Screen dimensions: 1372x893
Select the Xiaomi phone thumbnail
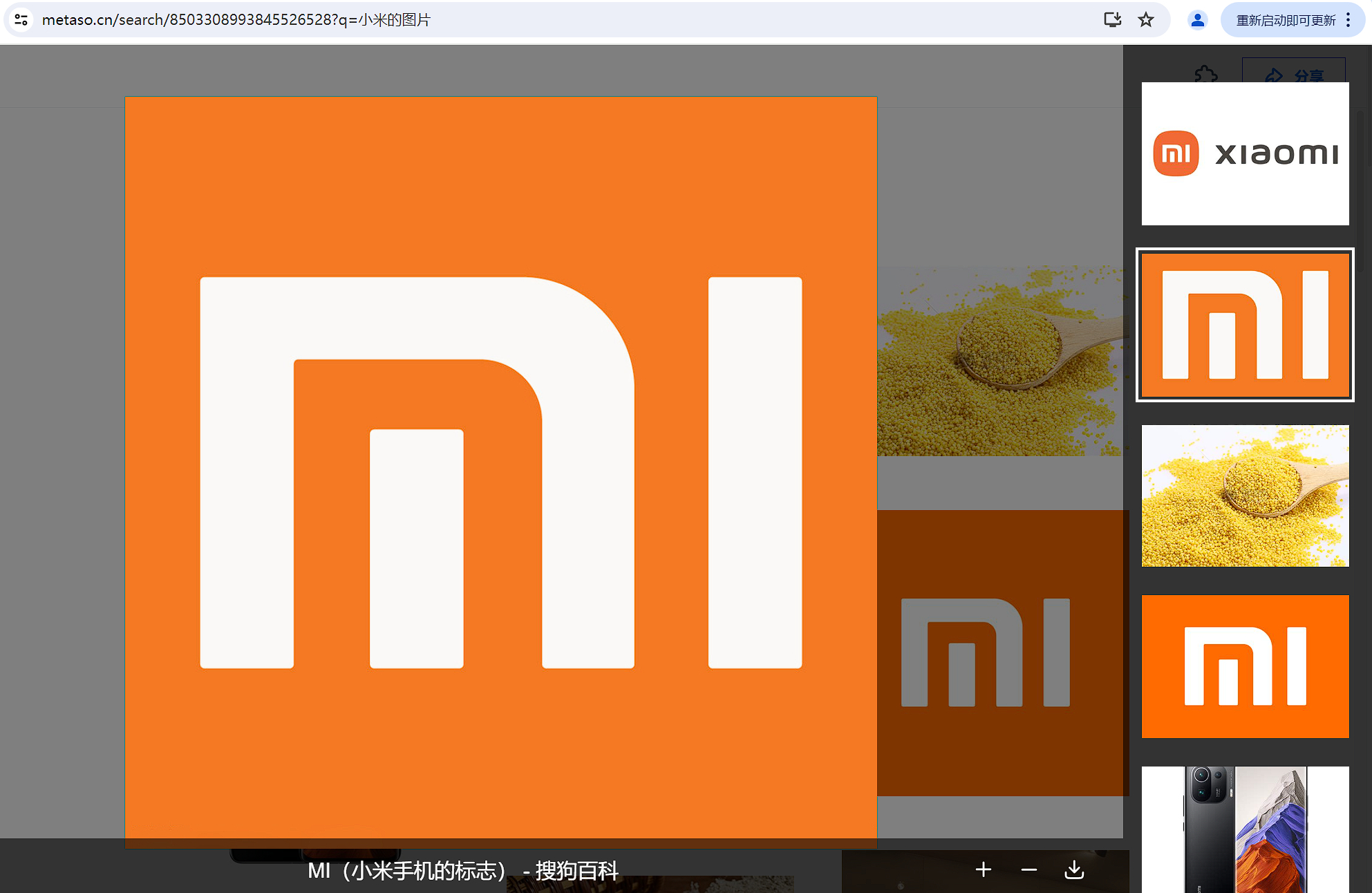[1246, 829]
